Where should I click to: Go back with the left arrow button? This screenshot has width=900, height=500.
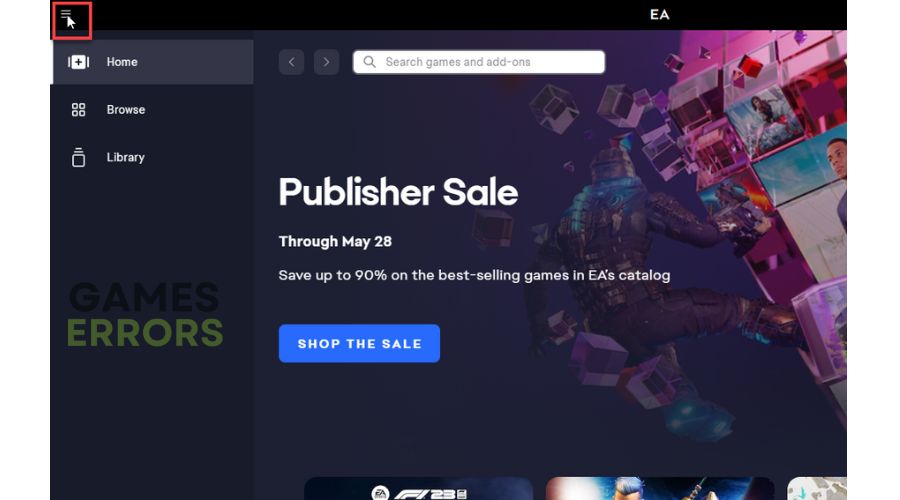292,62
